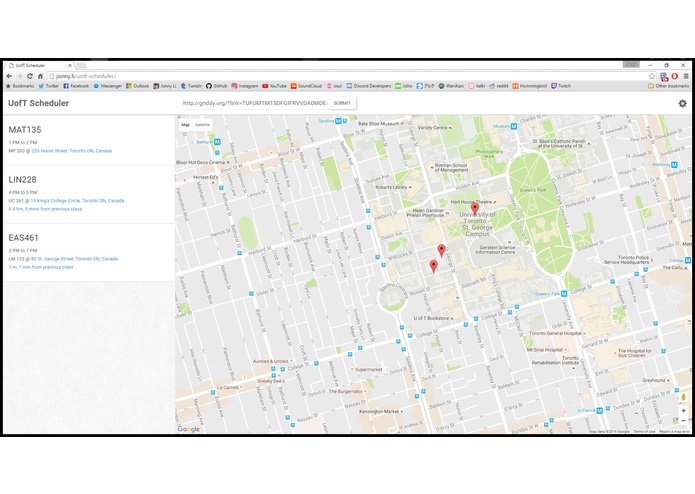This screenshot has height=494, width=695.
Task: Select the LIN228 class heading
Action: tap(22, 179)
